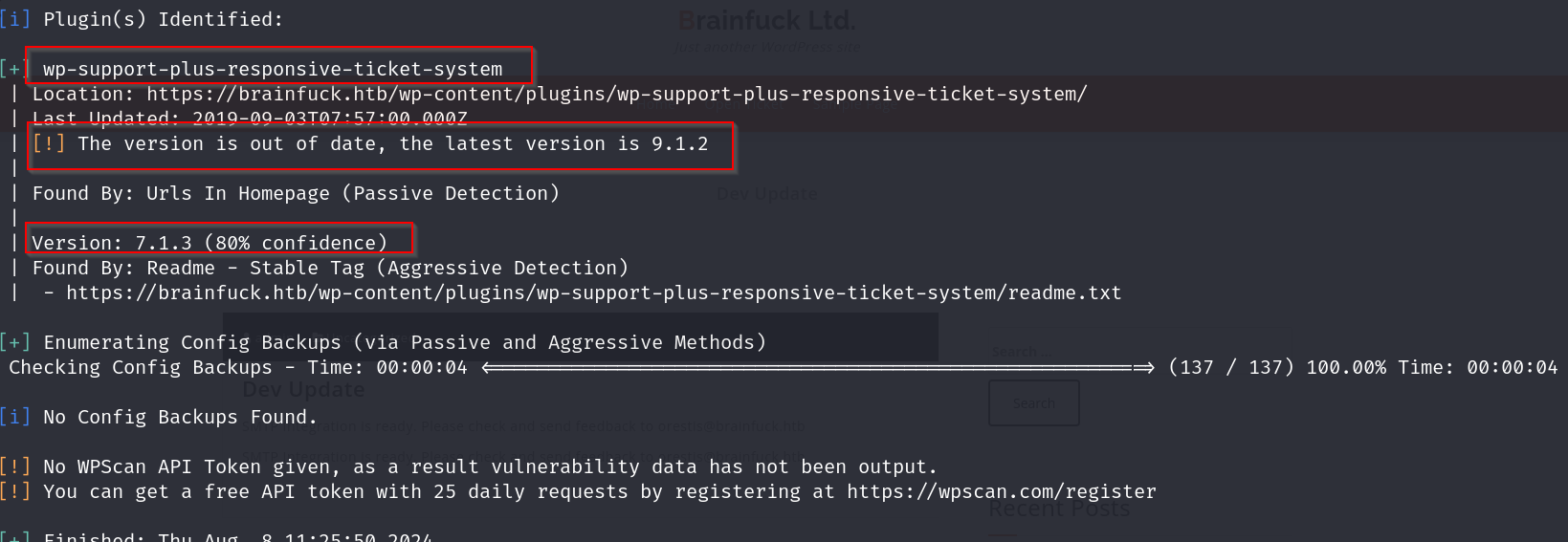Open the wpscan.com/register link
Image resolution: width=1568 pixels, height=542 pixels.
pyautogui.click(x=1001, y=491)
